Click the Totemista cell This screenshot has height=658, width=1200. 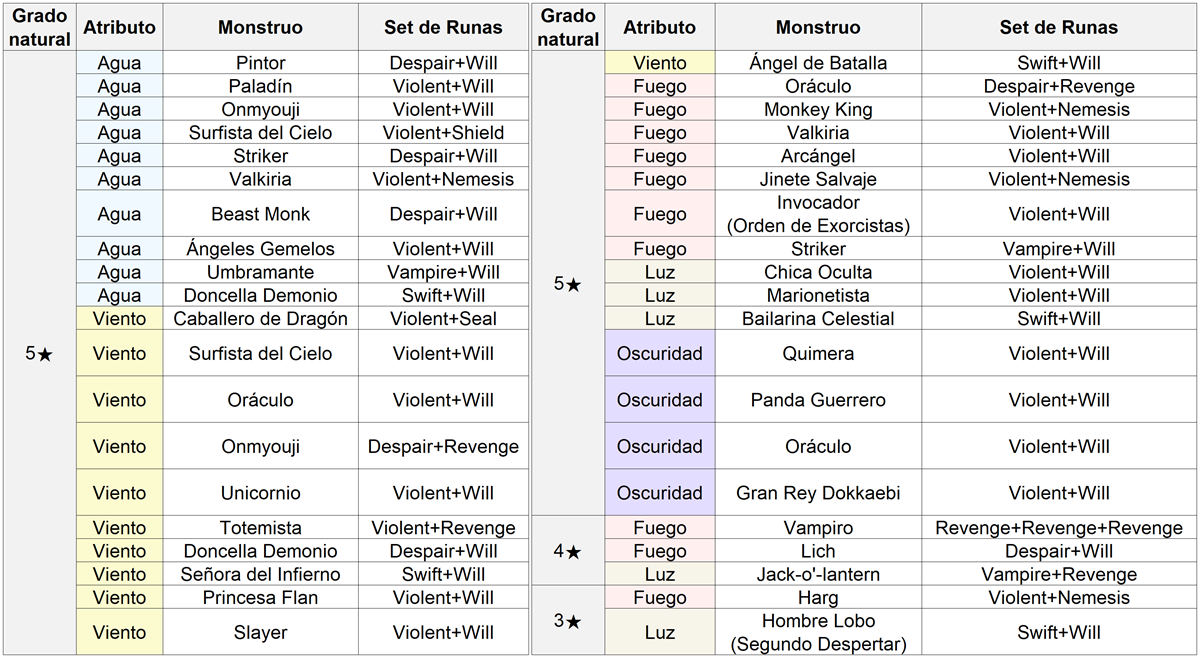(x=260, y=528)
